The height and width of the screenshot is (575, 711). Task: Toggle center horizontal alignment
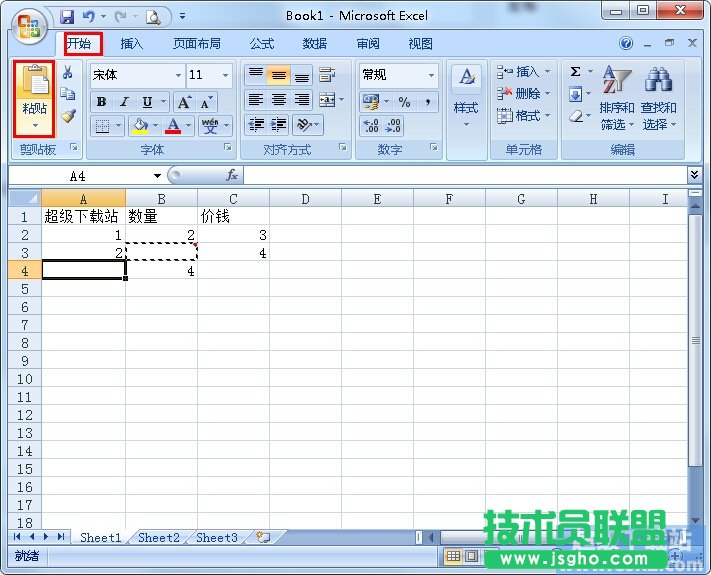[x=279, y=100]
